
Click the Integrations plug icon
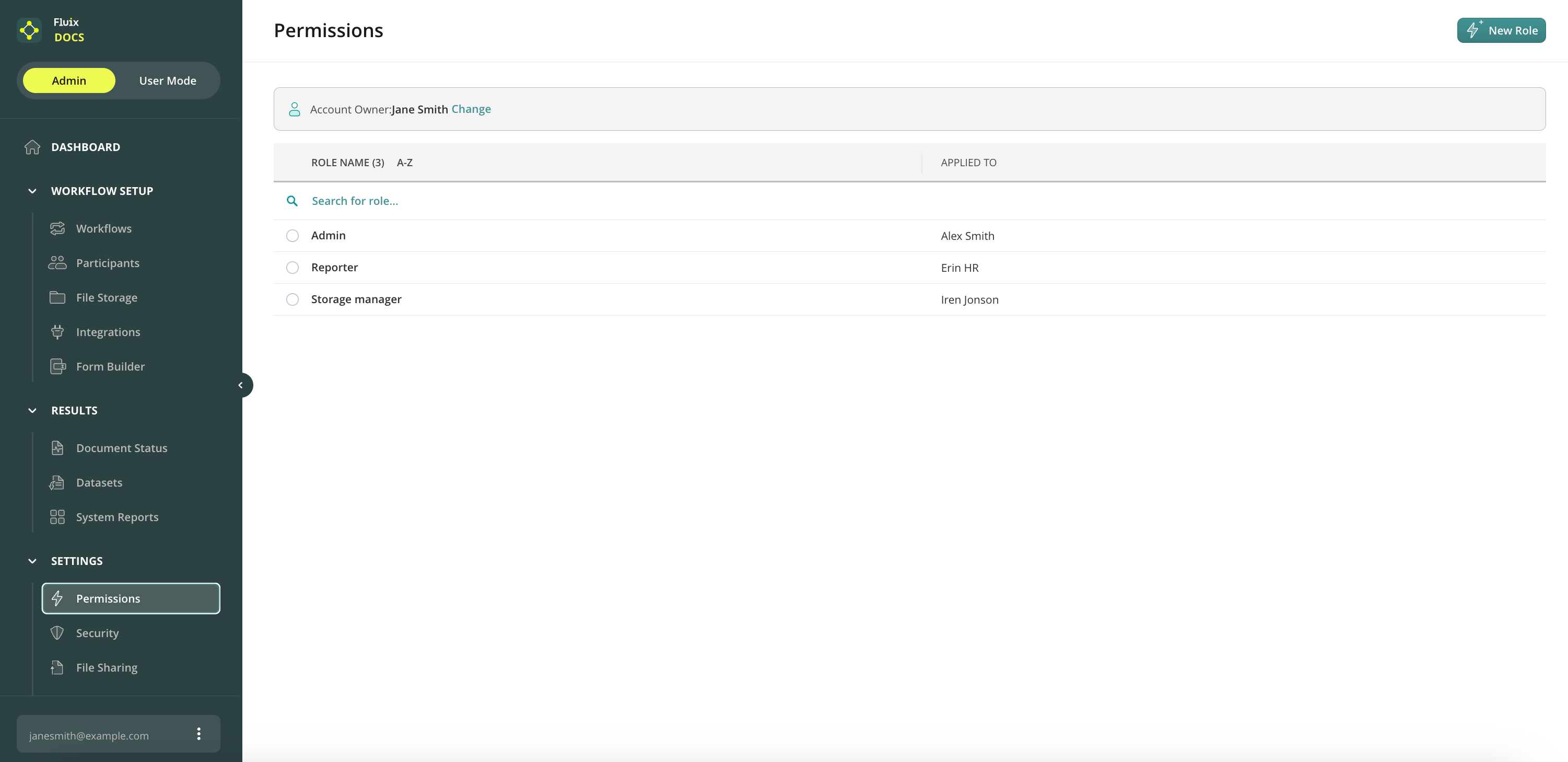tap(57, 332)
